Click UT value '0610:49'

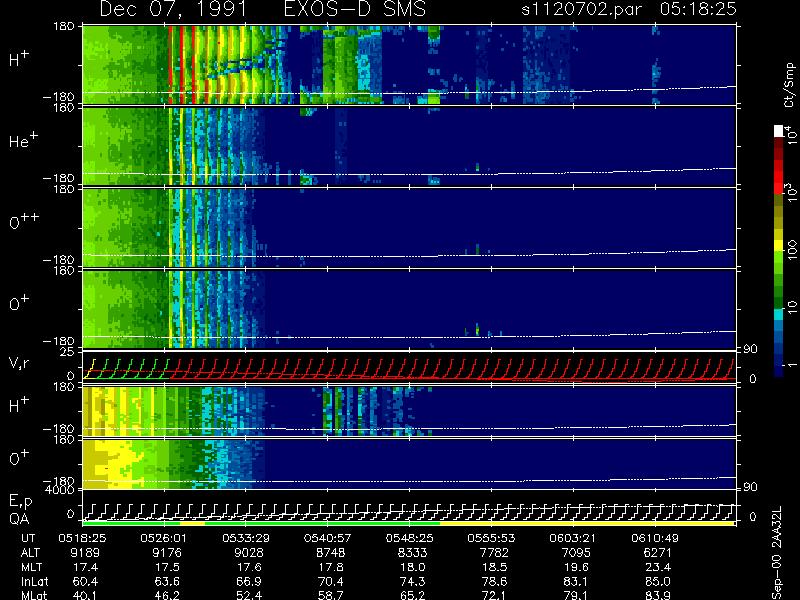pos(655,538)
